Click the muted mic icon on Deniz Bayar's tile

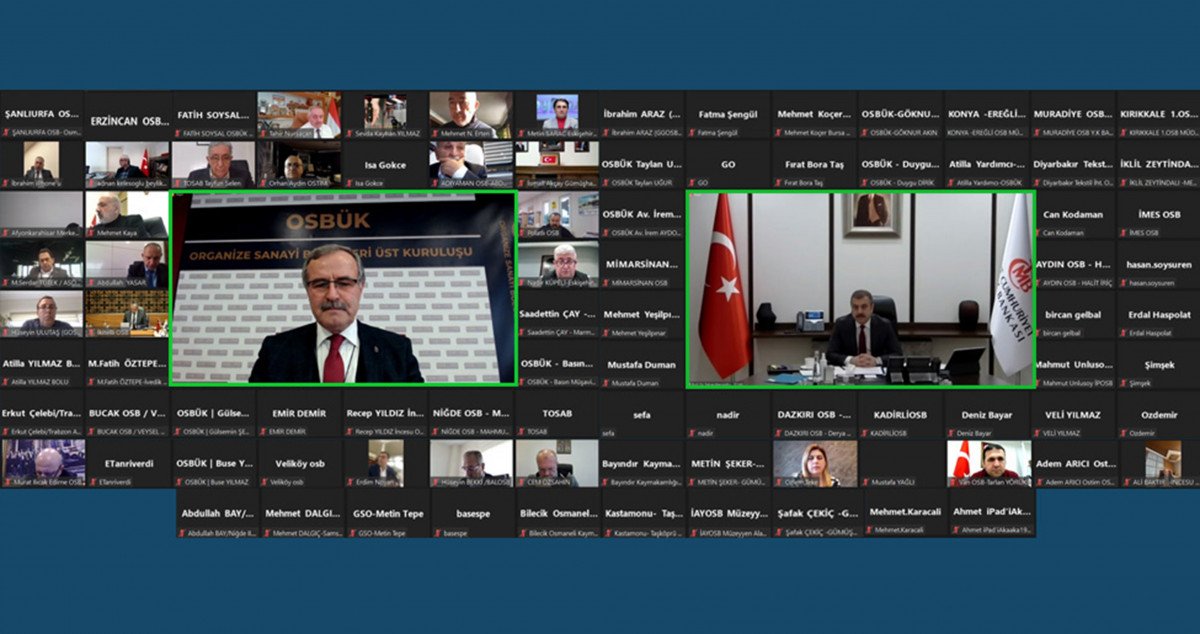pos(950,433)
